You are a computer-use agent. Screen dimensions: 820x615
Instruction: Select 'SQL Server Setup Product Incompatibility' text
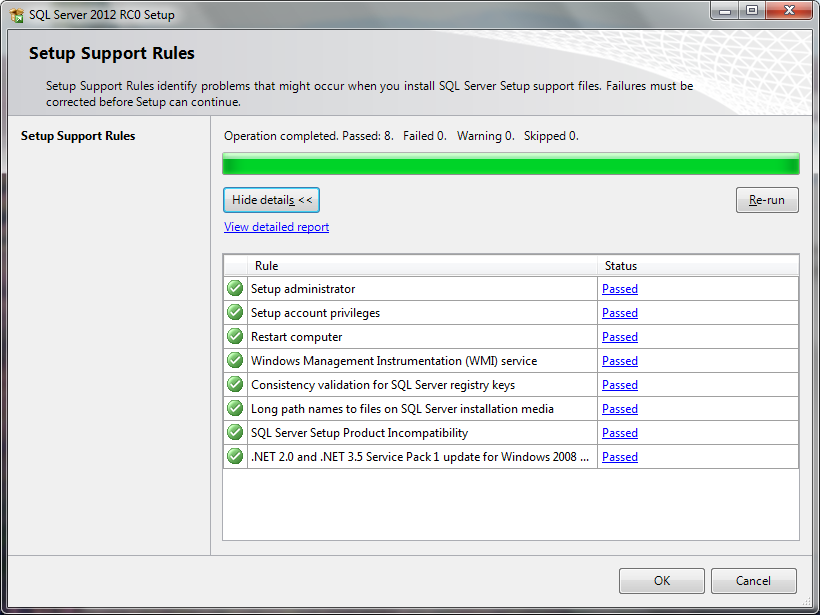[x=359, y=433]
